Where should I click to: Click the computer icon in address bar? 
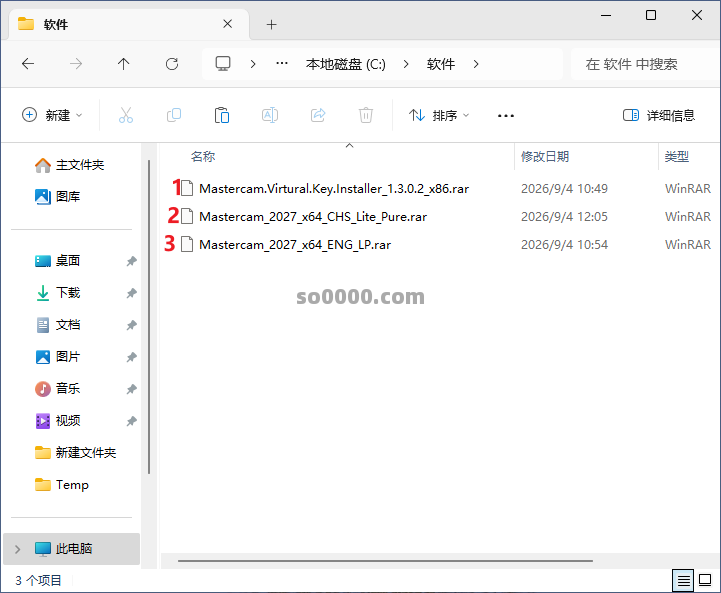click(x=223, y=63)
